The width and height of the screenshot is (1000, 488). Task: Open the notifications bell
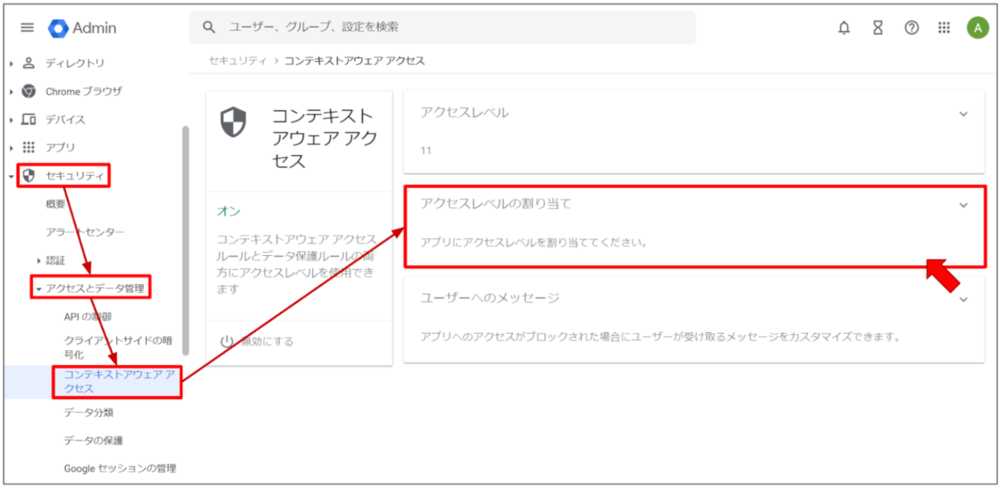tap(844, 27)
